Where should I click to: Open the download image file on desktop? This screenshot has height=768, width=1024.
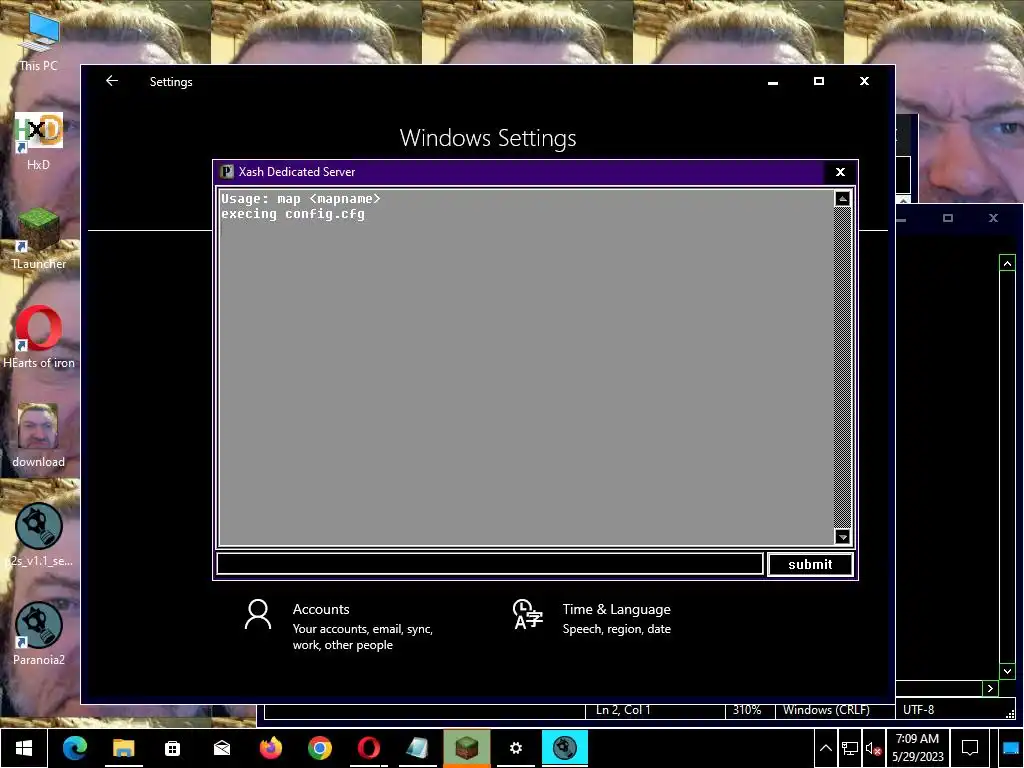(x=39, y=436)
